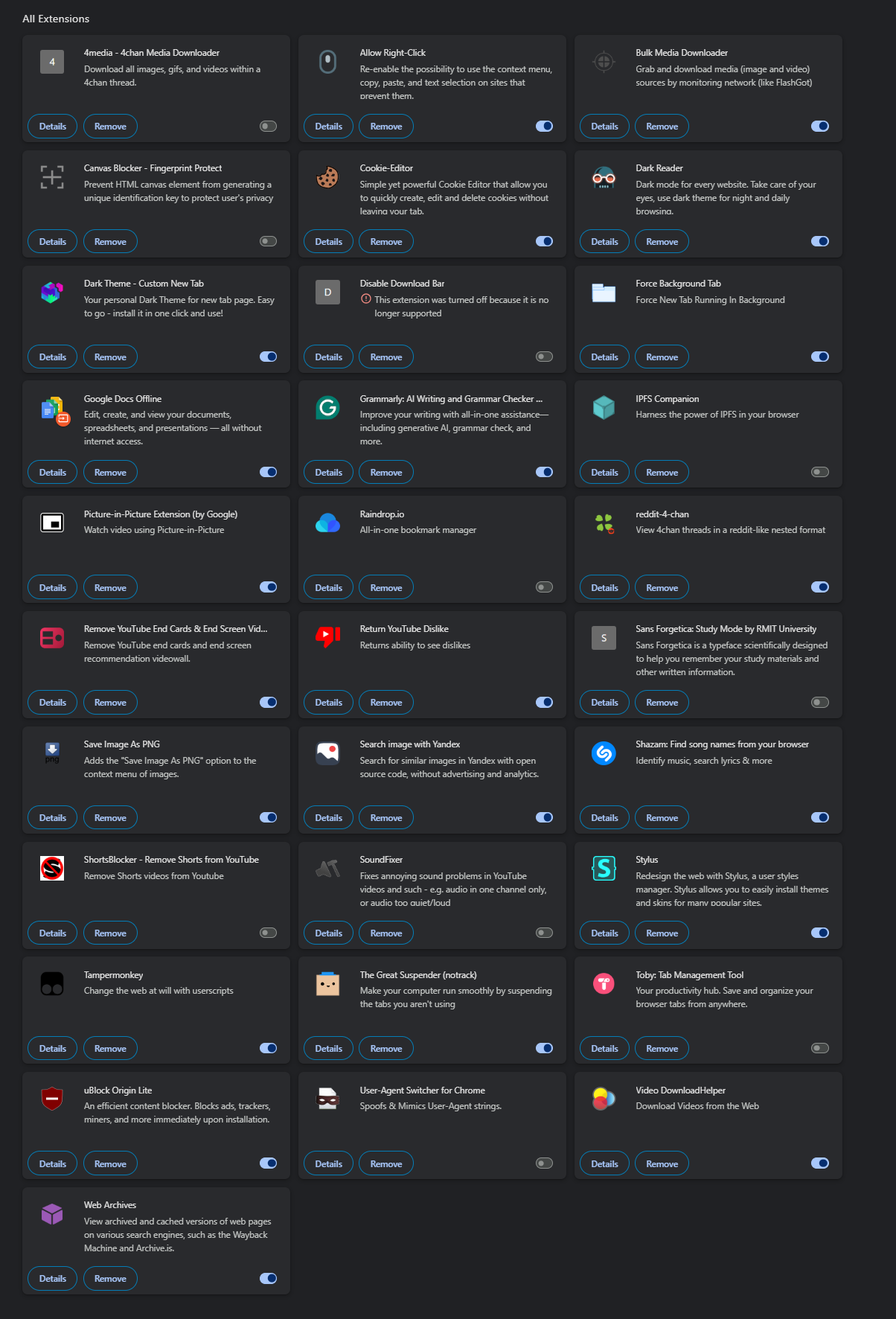896x1319 pixels.
Task: Click the Shazam logo icon
Action: pos(604,753)
